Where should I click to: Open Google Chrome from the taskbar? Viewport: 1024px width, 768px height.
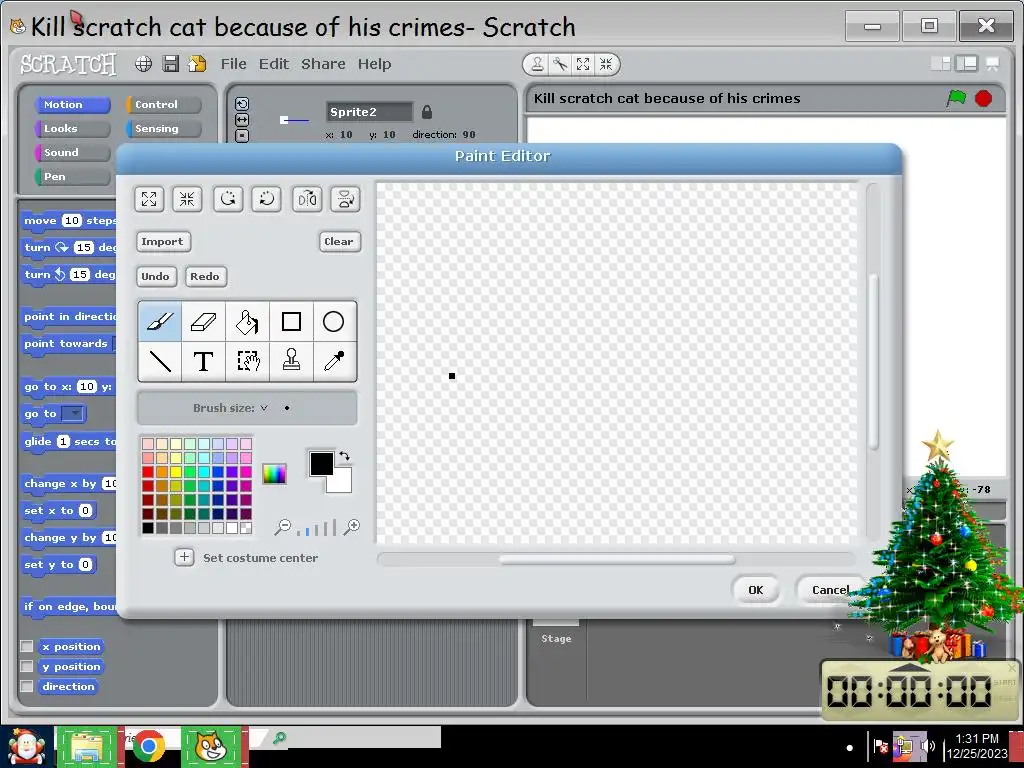(x=148, y=746)
